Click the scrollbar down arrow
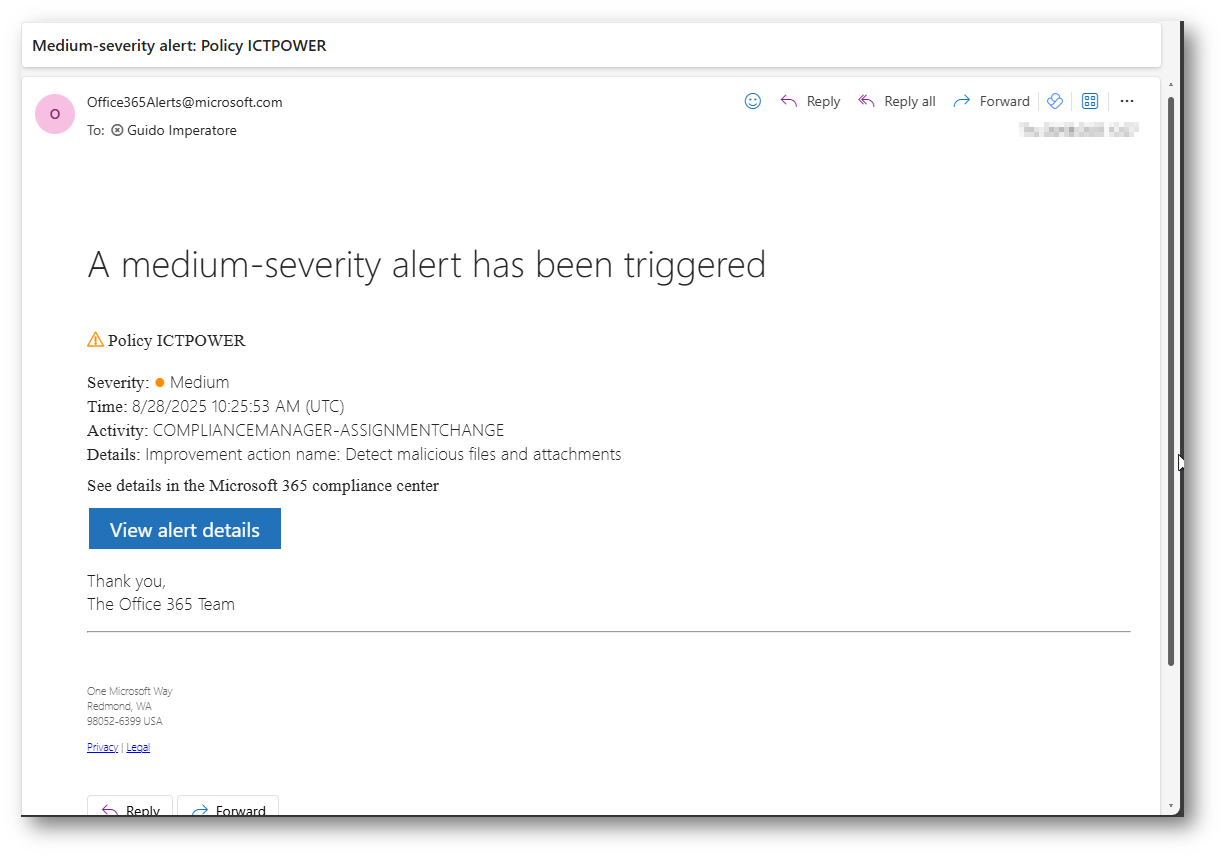The image size is (1226, 859). coord(1171,805)
